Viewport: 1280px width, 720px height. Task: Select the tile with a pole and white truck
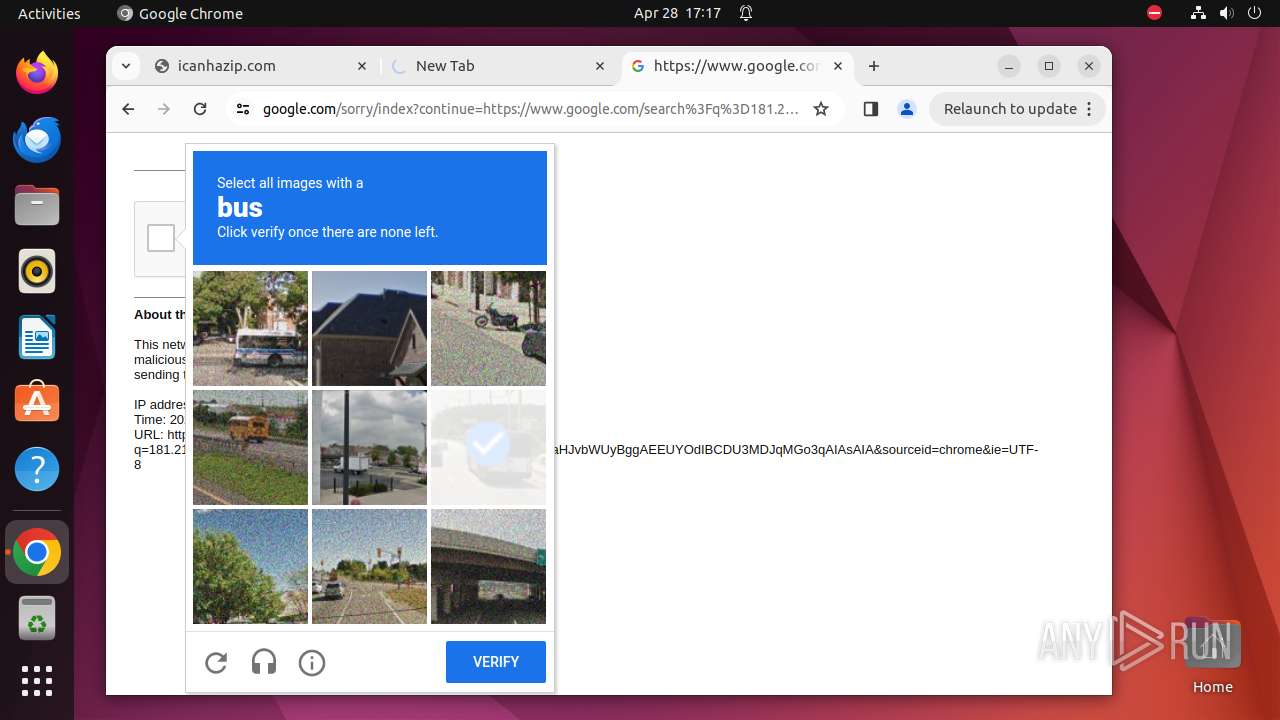click(x=369, y=447)
